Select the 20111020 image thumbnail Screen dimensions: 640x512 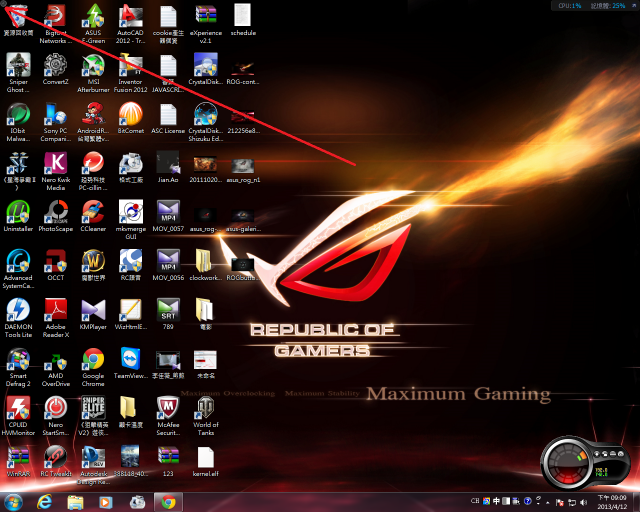206,169
